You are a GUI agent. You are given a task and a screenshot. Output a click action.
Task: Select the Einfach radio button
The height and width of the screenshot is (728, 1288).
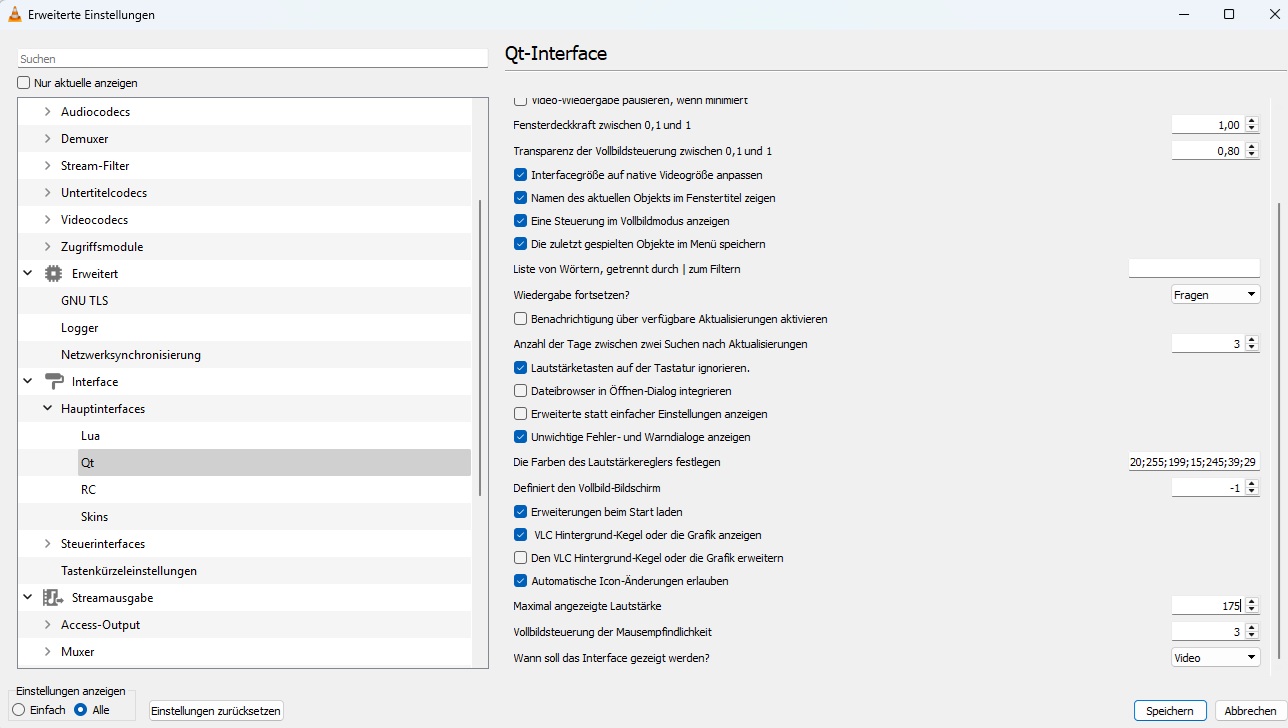coord(19,710)
